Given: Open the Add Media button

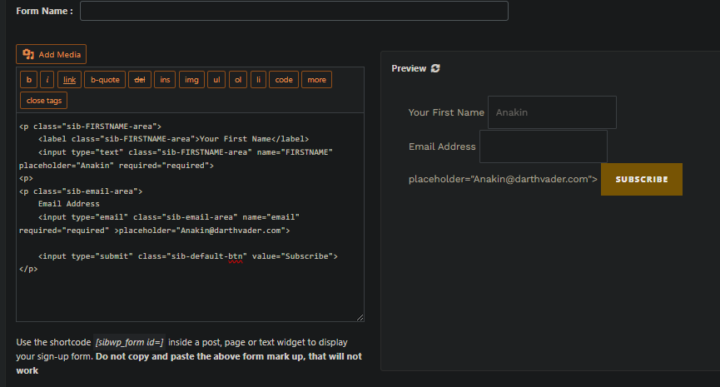Looking at the screenshot, I should [x=51, y=54].
